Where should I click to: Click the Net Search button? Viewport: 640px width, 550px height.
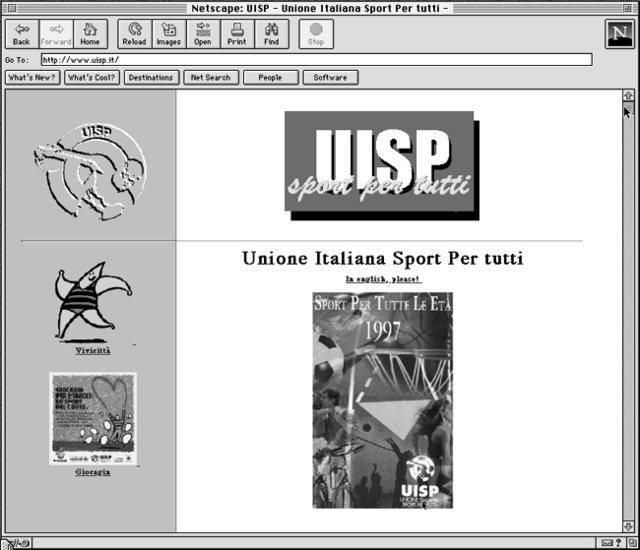(x=211, y=78)
